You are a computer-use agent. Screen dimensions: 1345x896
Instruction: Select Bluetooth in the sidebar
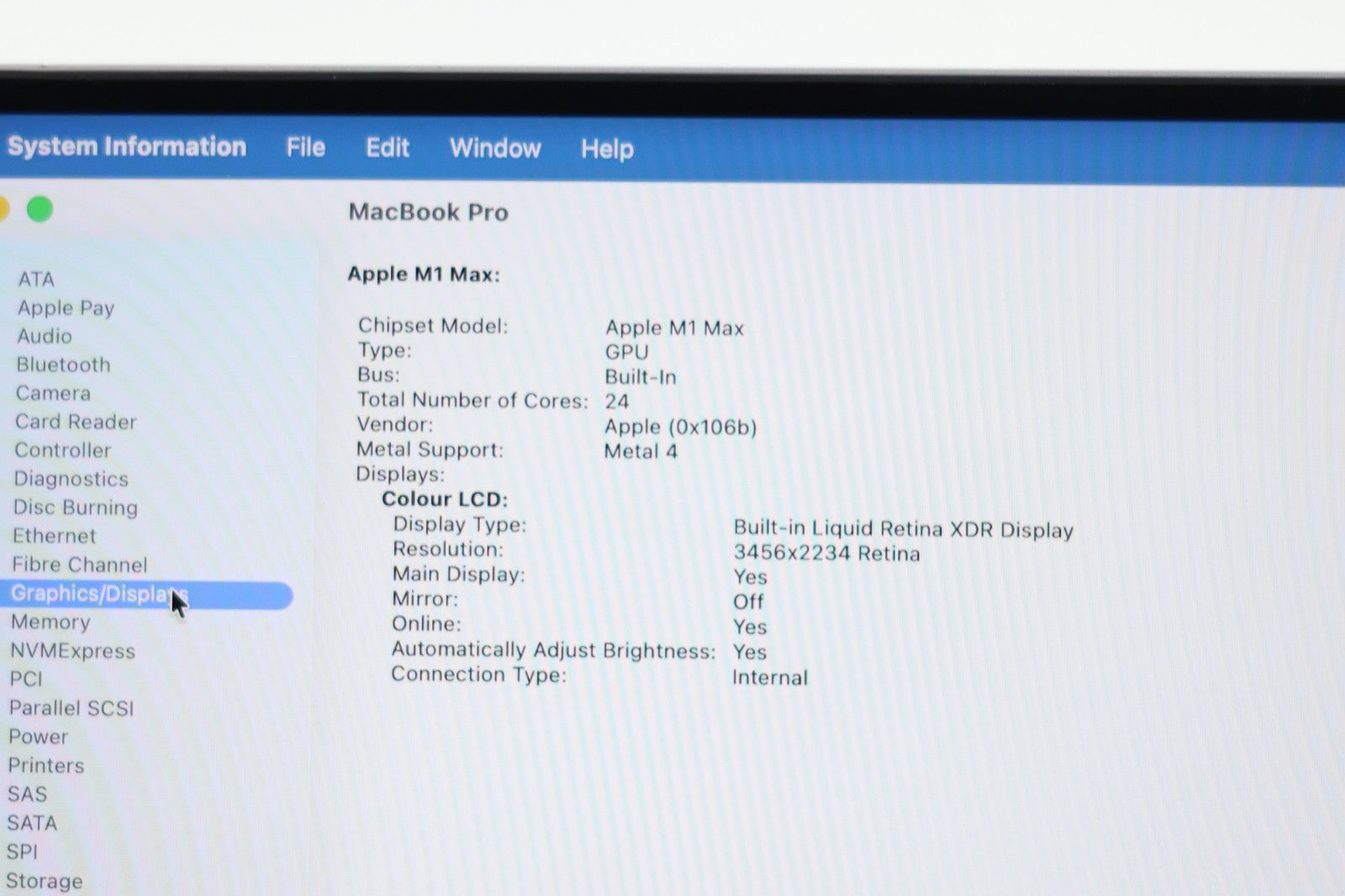point(63,365)
